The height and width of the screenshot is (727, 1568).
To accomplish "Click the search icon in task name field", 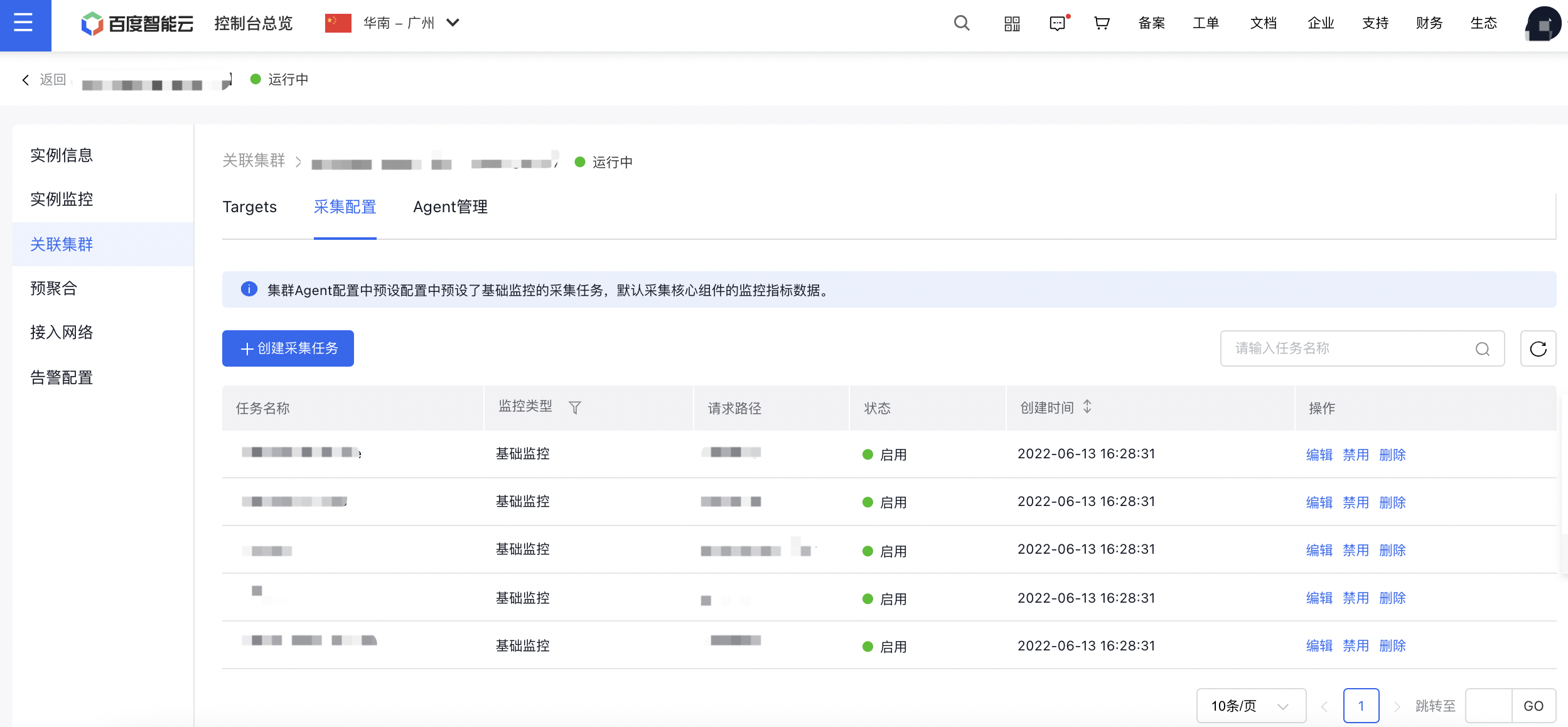I will (1482, 349).
